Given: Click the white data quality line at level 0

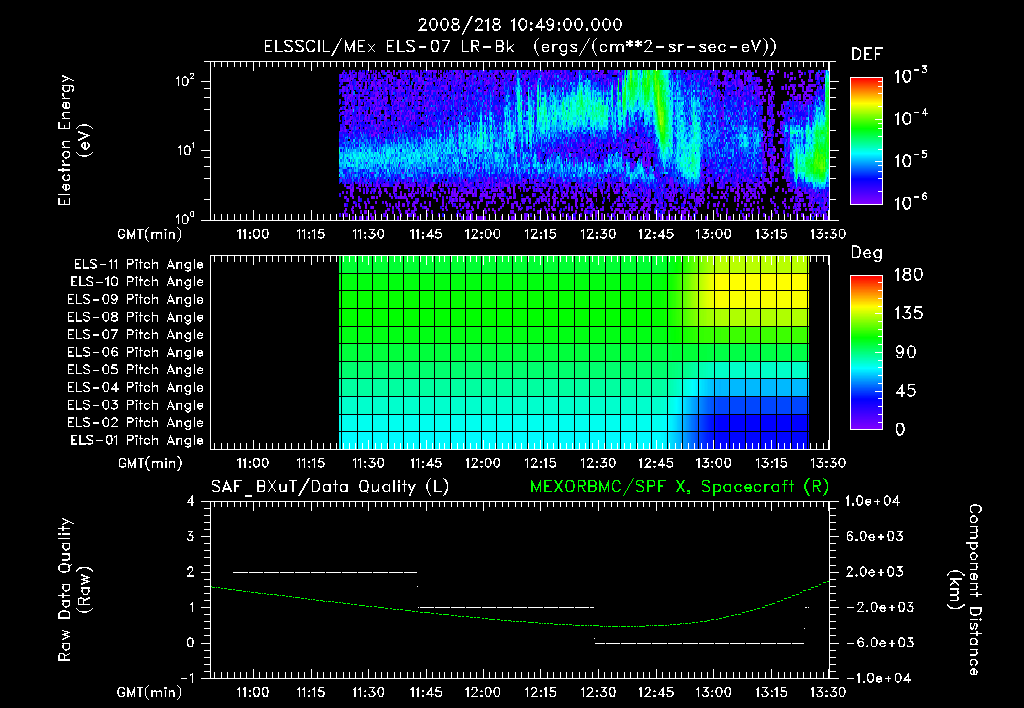Looking at the screenshot, I should click(x=699, y=643).
